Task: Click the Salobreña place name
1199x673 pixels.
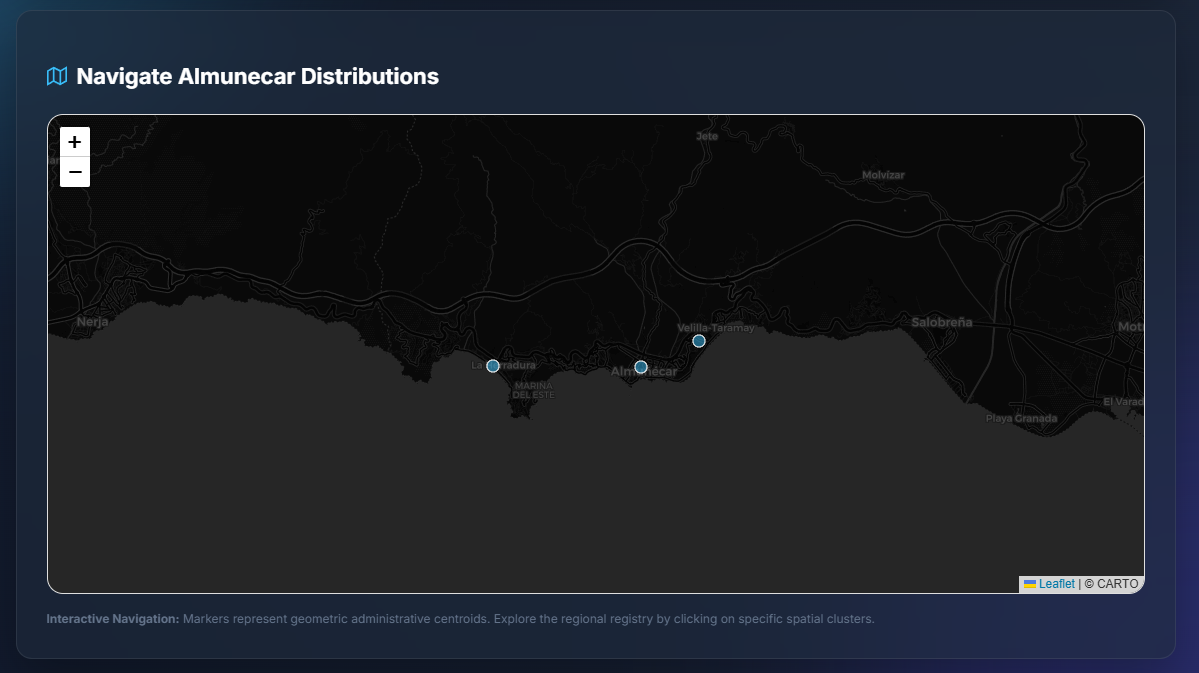Action: coord(941,322)
